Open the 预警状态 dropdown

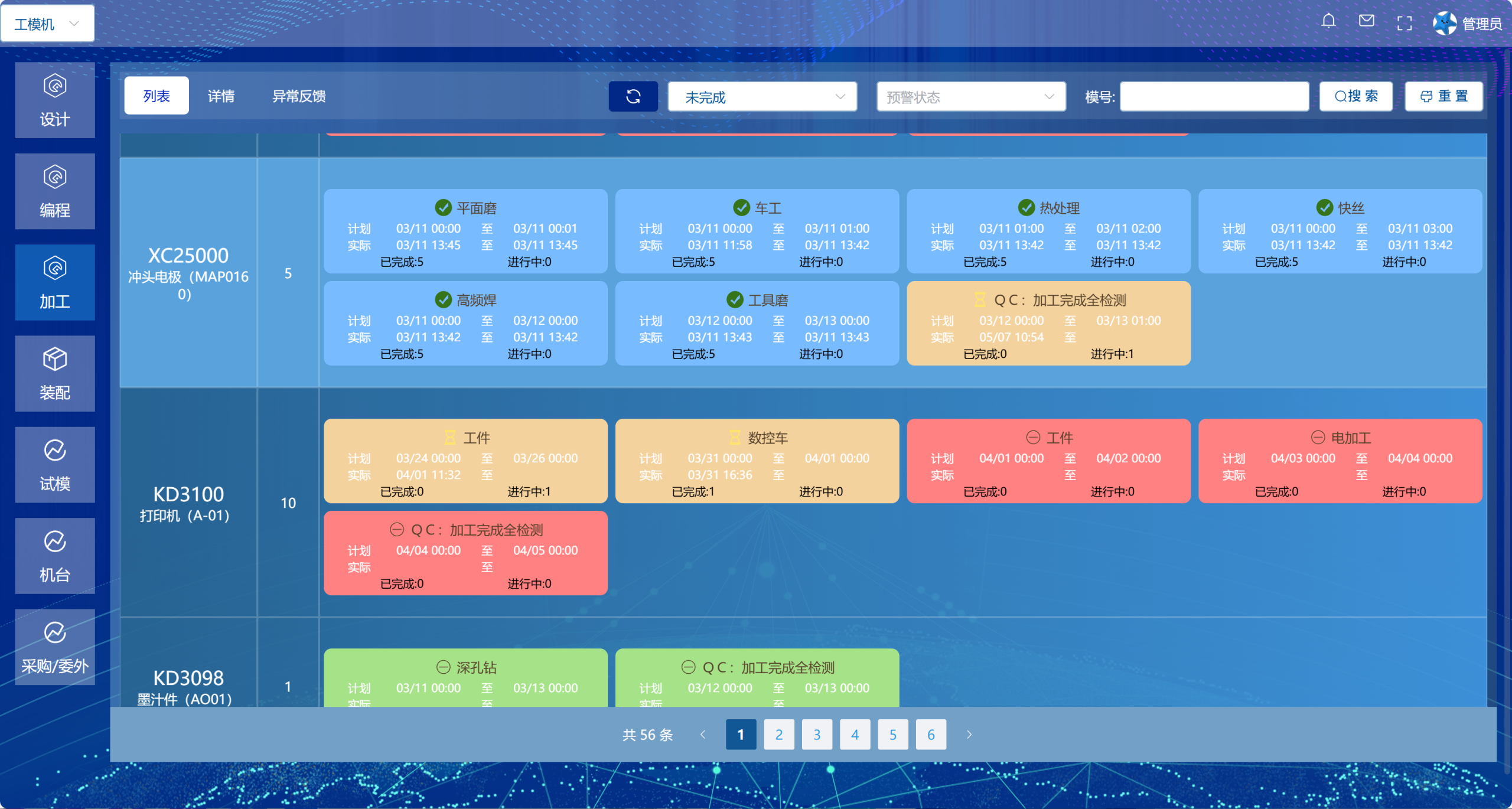coord(970,97)
